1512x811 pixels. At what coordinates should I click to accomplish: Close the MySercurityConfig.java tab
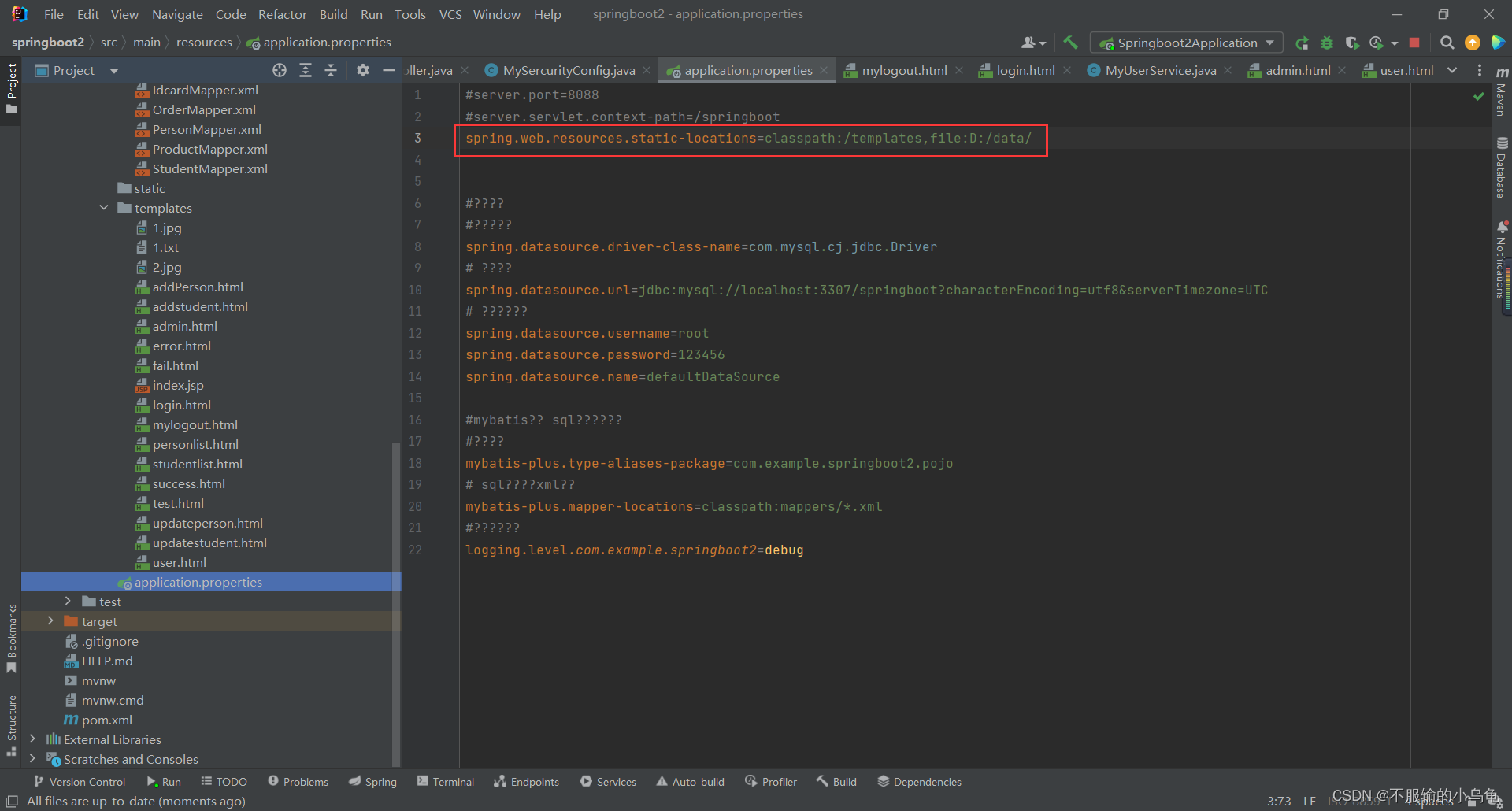(x=647, y=70)
